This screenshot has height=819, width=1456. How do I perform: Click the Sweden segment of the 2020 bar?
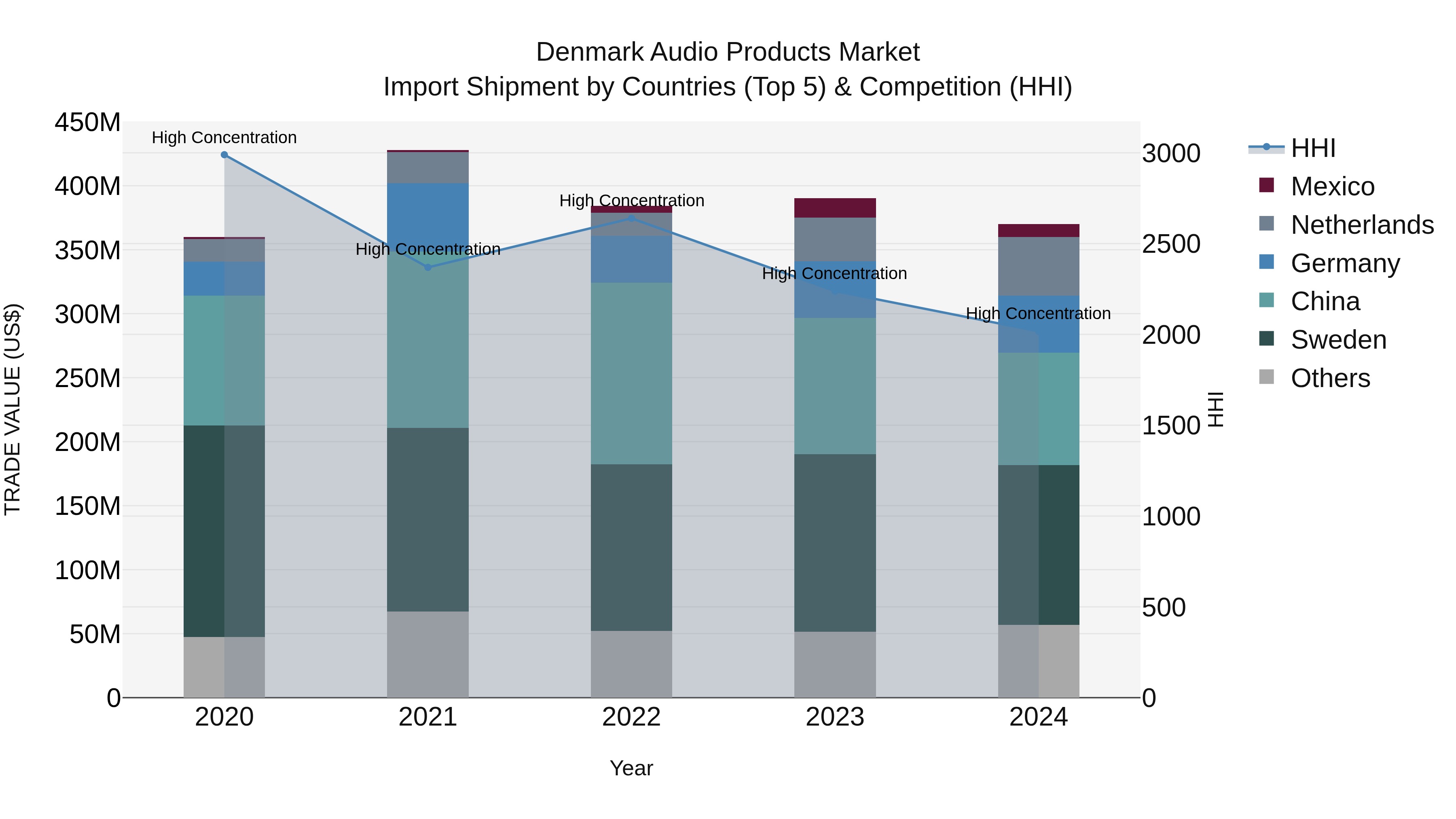click(224, 531)
